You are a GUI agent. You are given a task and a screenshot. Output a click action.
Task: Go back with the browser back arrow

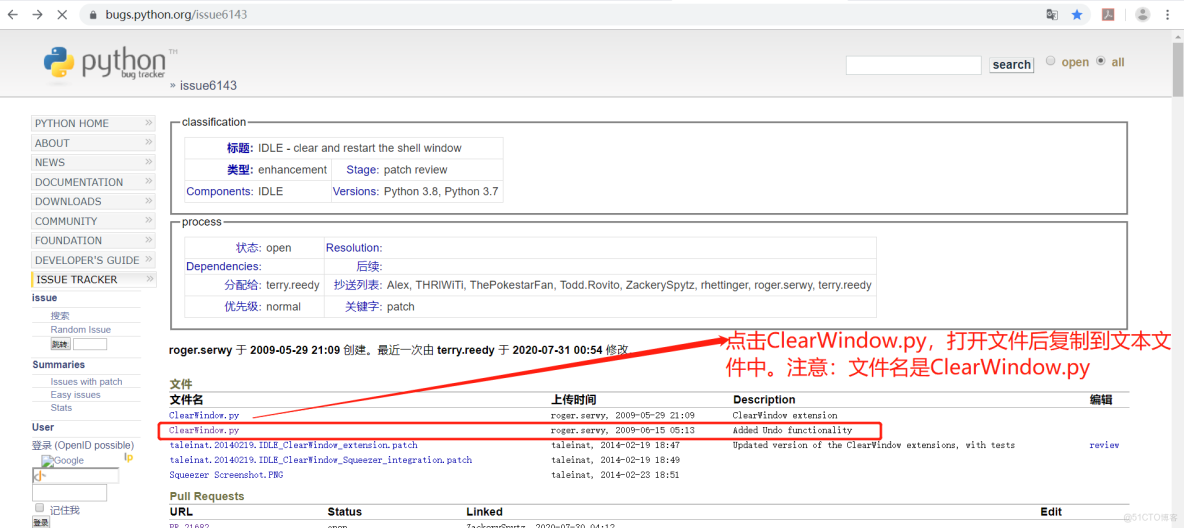tap(13, 14)
